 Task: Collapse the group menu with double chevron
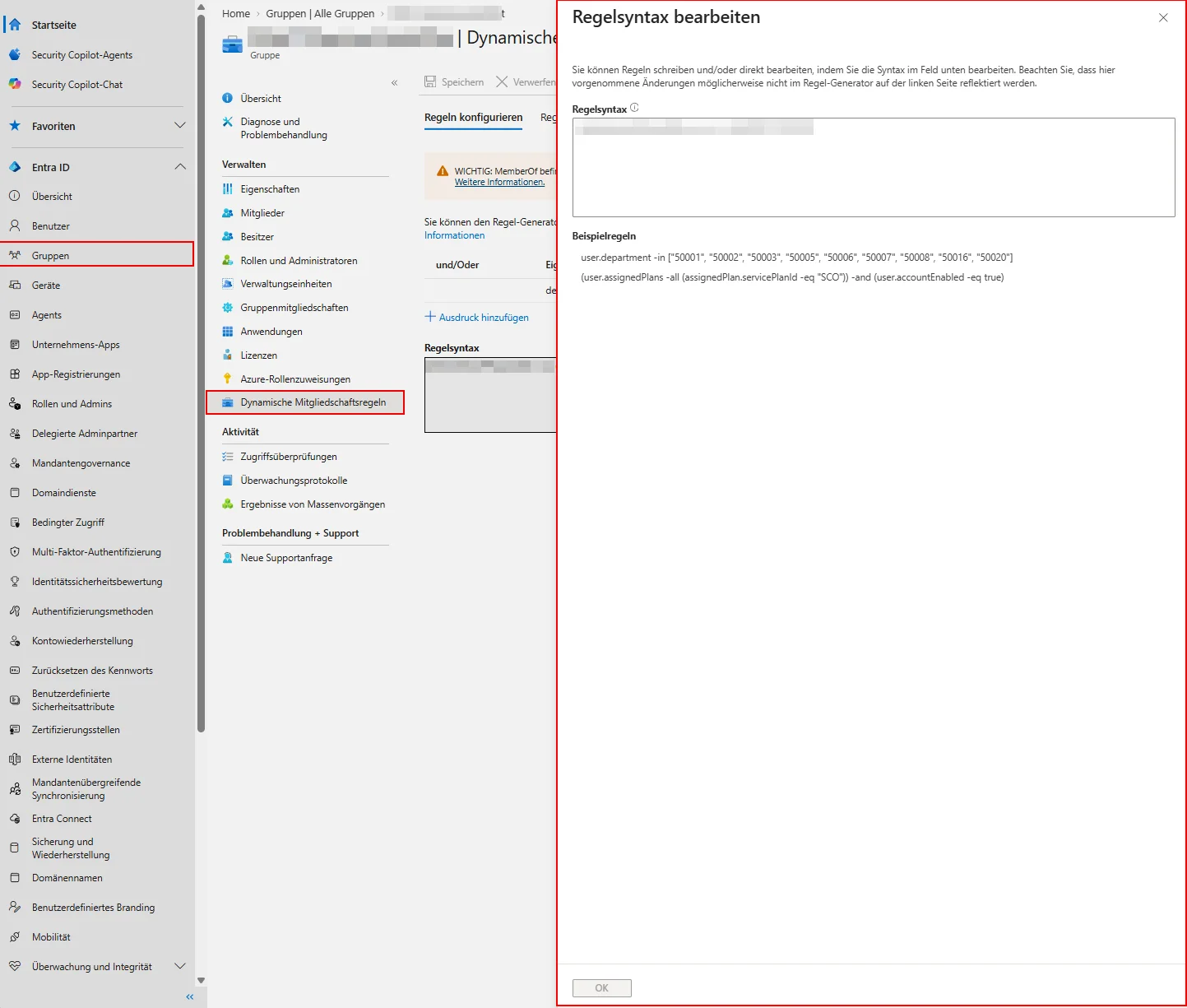click(x=395, y=82)
